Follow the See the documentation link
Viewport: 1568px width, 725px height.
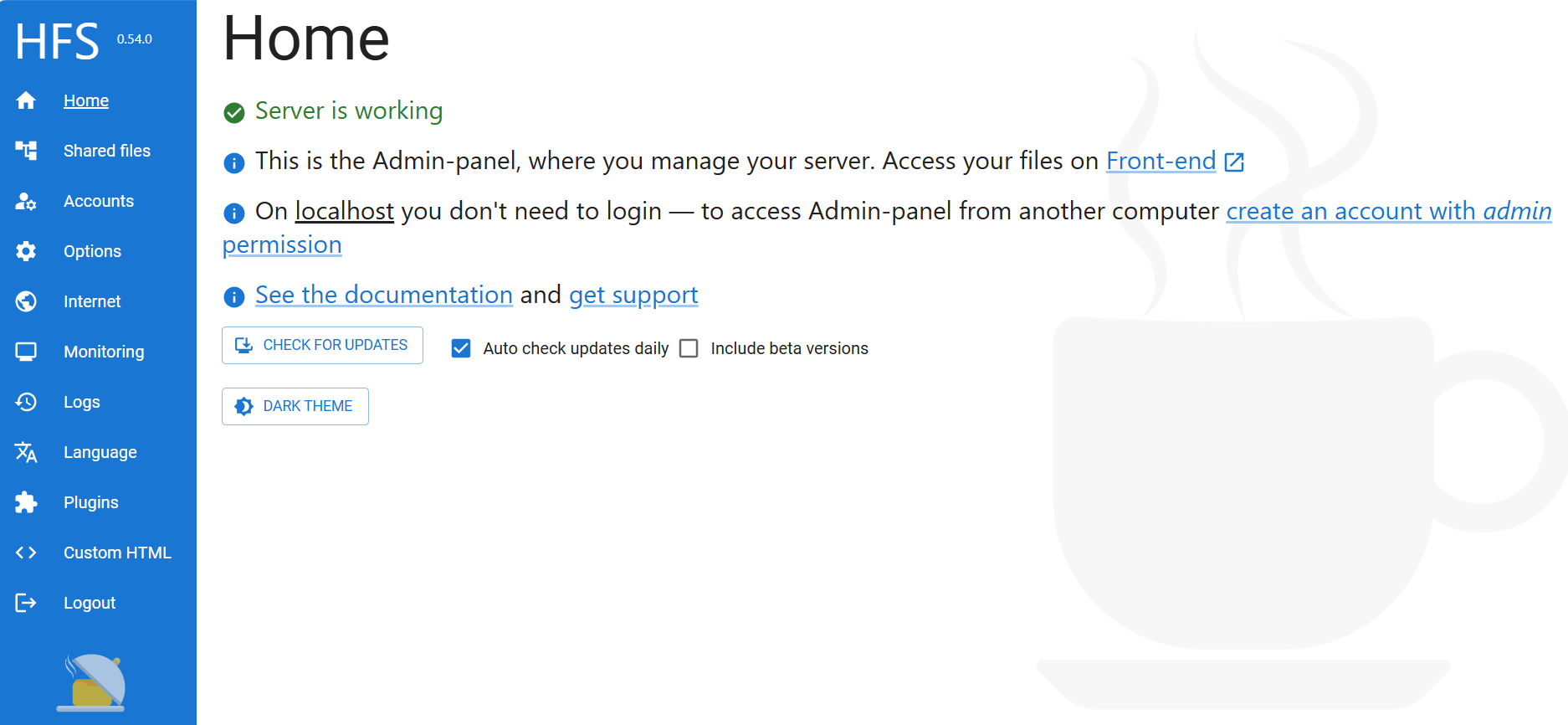383,295
